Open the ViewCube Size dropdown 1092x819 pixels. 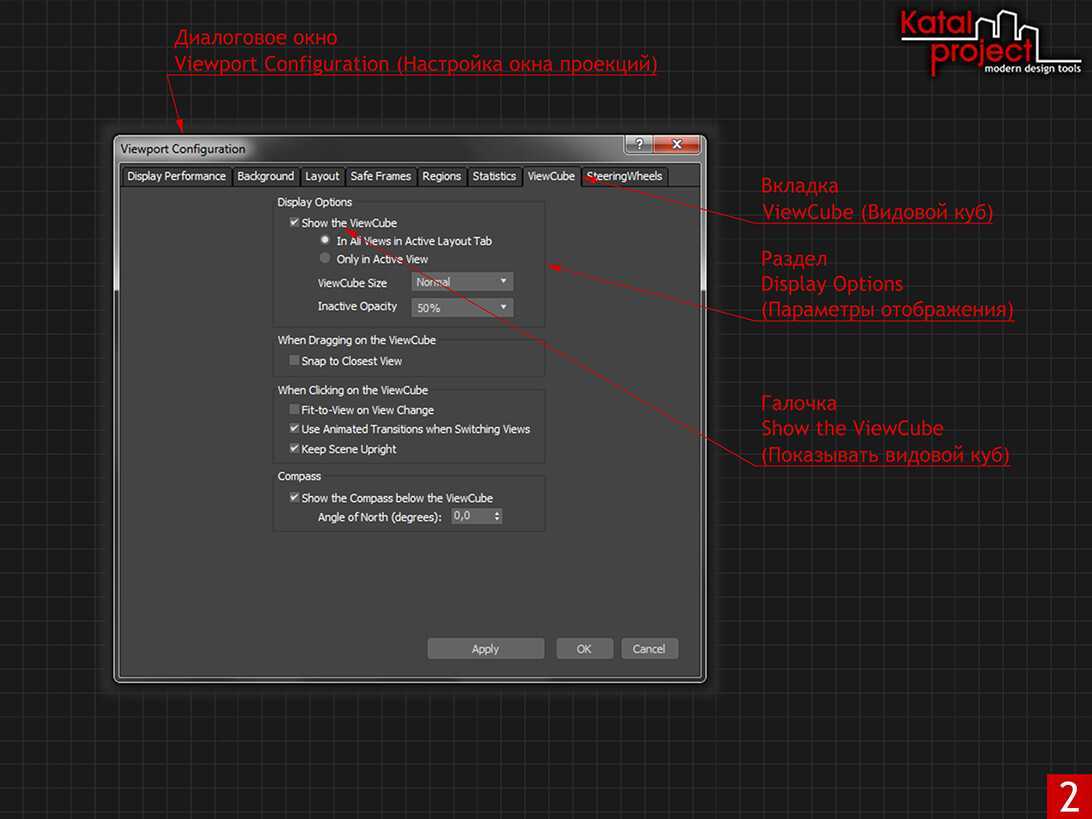(x=462, y=282)
